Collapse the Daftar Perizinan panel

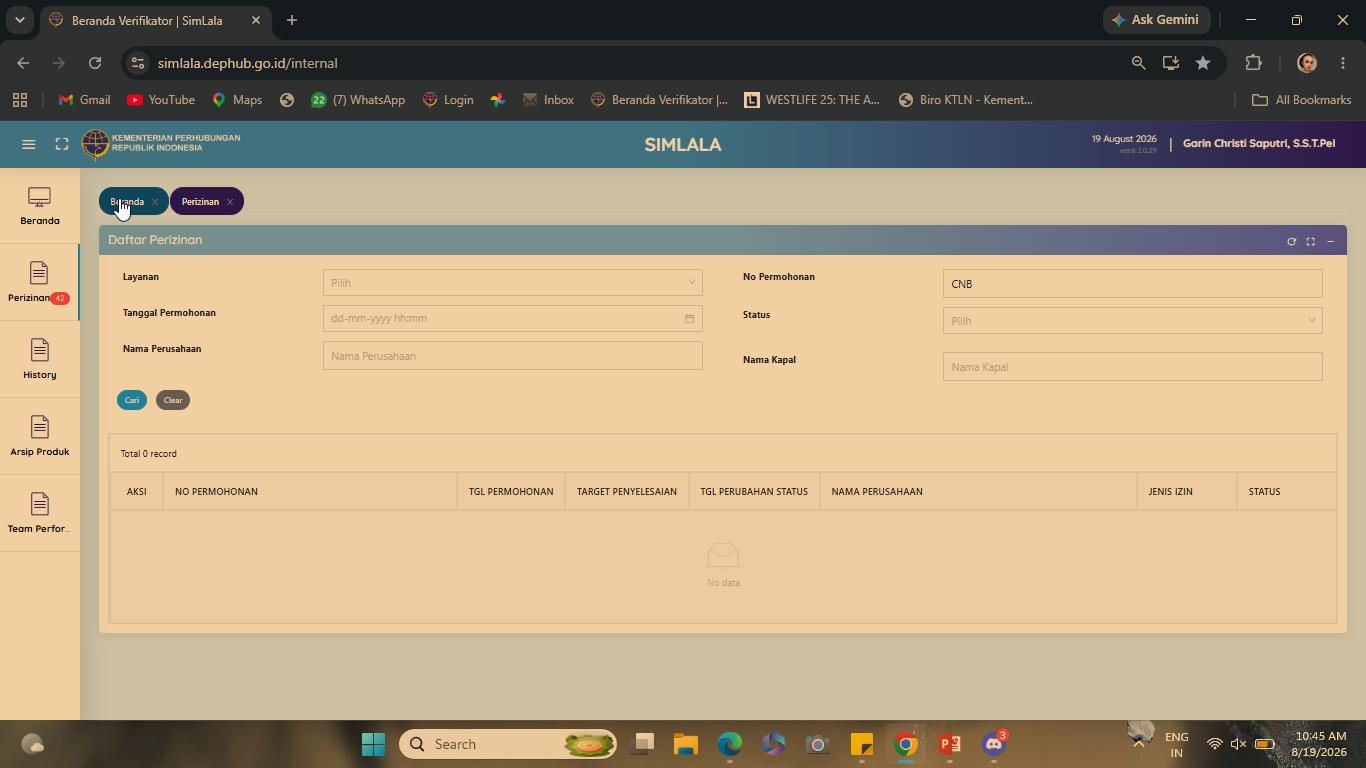coord(1330,241)
